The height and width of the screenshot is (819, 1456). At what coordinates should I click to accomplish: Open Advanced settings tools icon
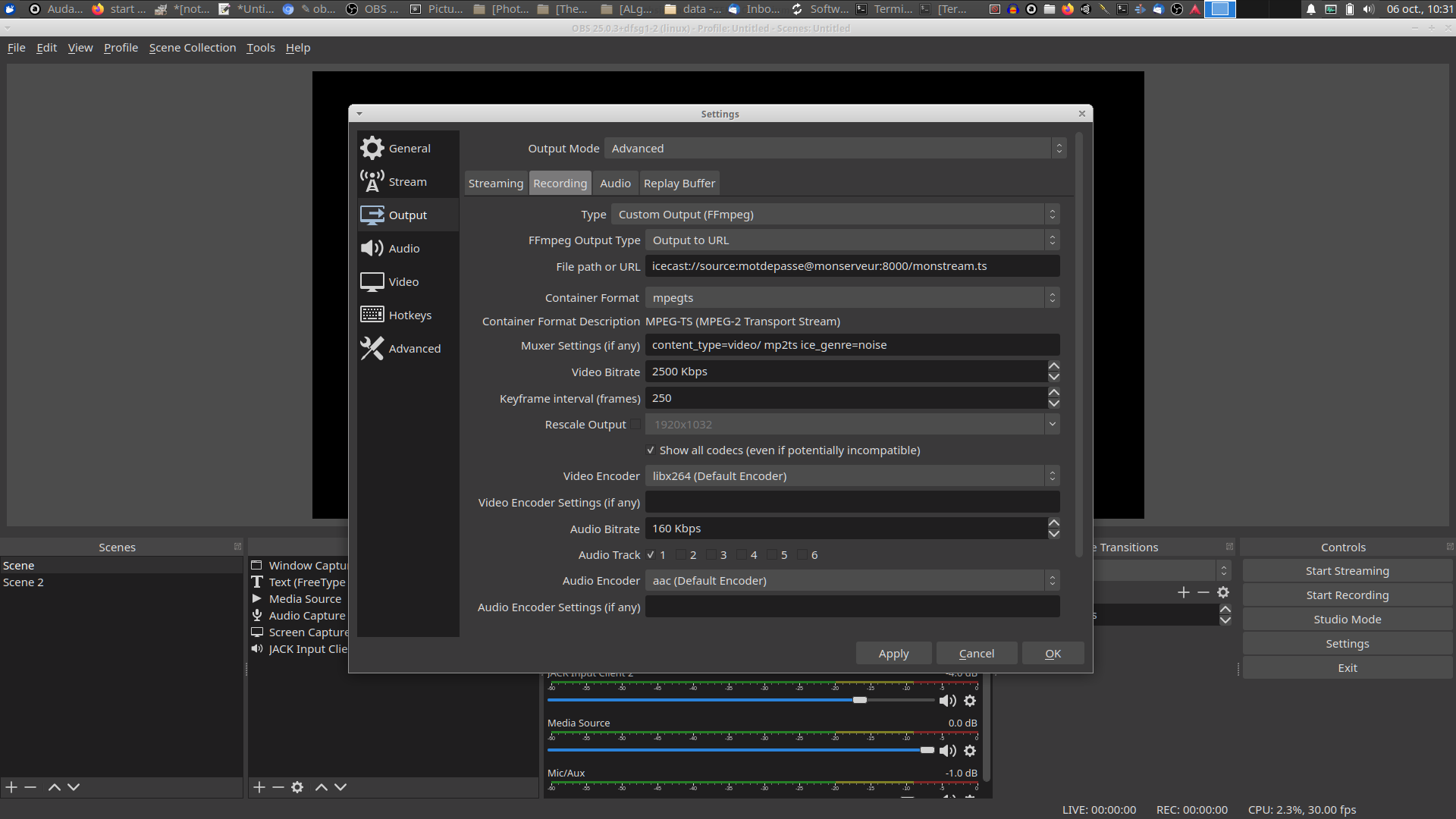tap(372, 348)
